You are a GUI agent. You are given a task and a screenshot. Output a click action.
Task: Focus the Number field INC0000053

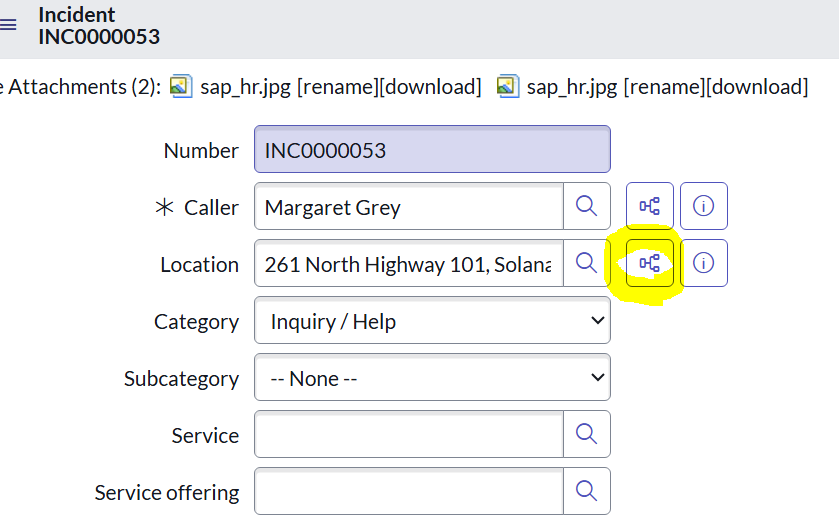click(x=432, y=149)
